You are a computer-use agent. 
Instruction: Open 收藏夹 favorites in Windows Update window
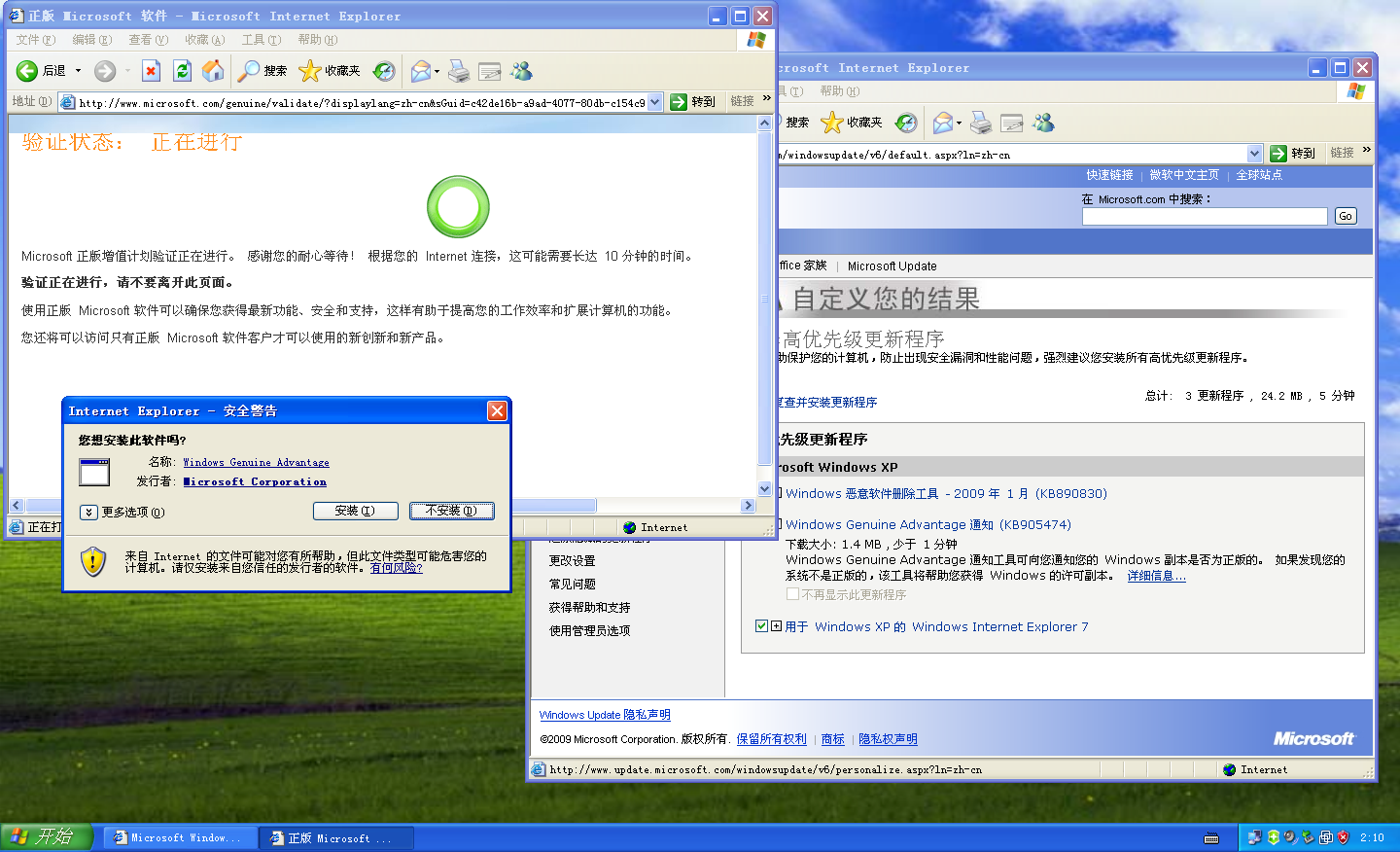tap(852, 123)
